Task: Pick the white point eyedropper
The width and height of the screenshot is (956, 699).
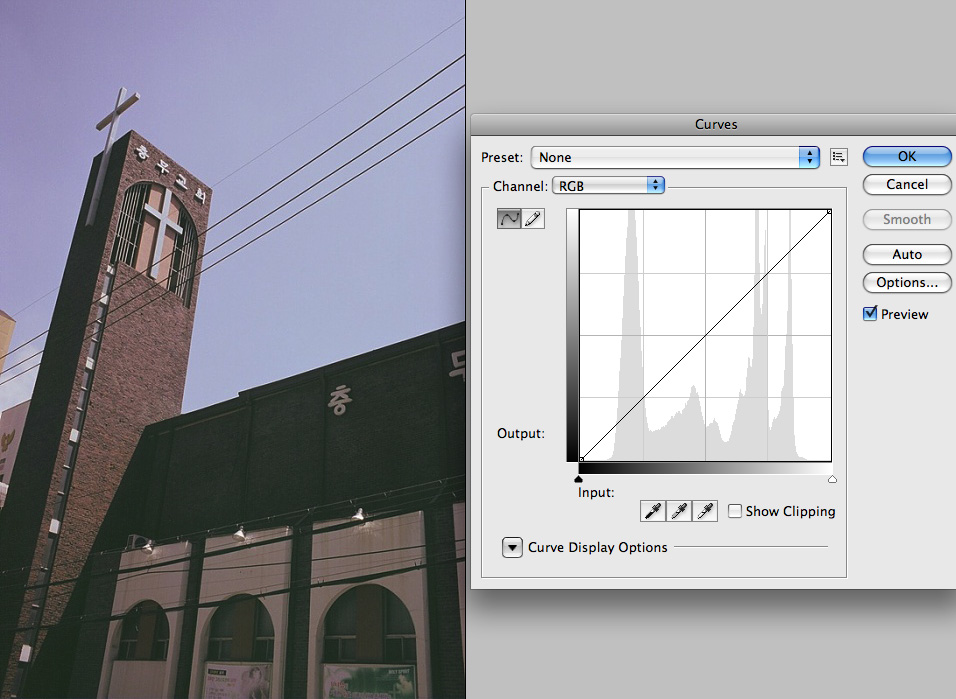Action: point(706,512)
